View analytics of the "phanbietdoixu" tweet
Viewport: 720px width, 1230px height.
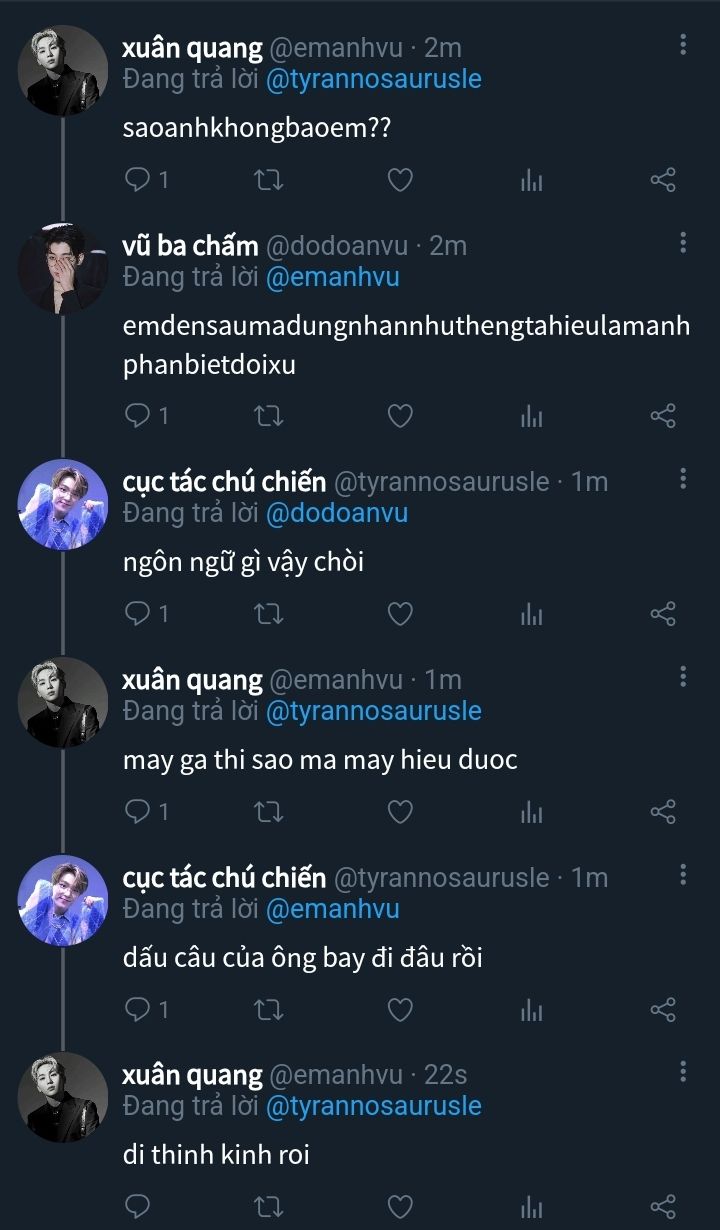pos(532,415)
